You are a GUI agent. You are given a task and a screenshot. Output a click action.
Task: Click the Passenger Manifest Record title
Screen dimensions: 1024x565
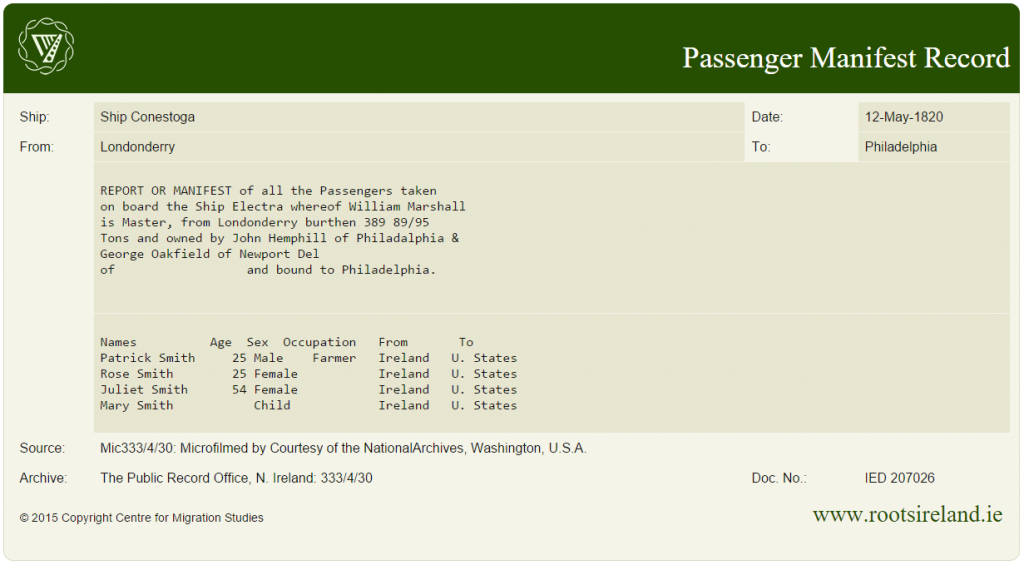tap(845, 58)
